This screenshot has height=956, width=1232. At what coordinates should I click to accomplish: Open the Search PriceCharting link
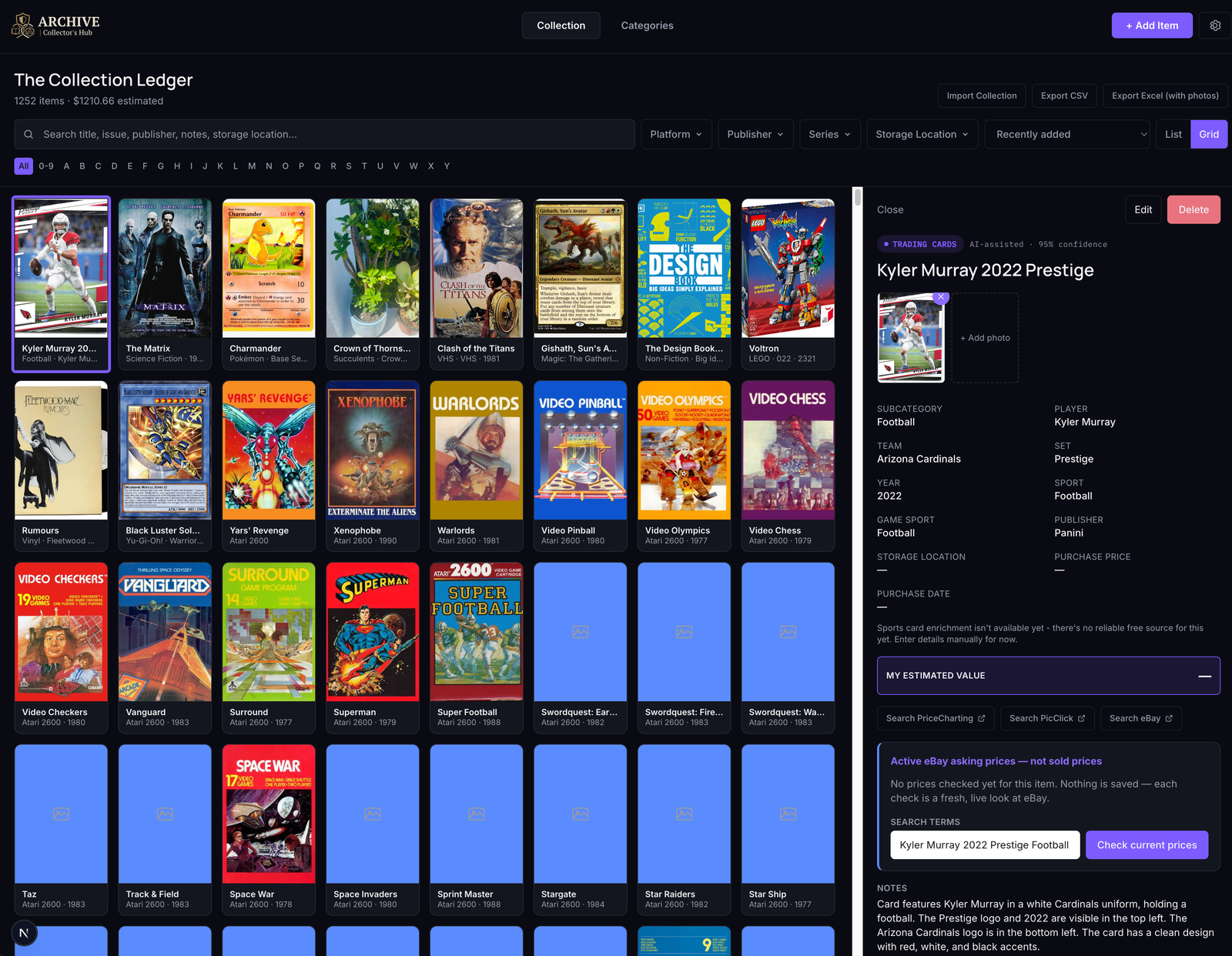[x=936, y=718]
